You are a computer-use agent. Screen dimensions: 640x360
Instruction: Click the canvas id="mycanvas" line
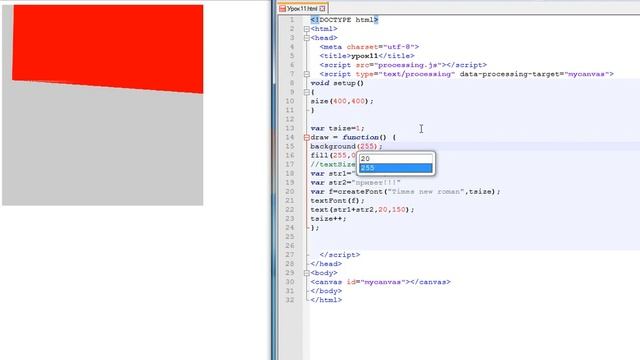(380, 282)
